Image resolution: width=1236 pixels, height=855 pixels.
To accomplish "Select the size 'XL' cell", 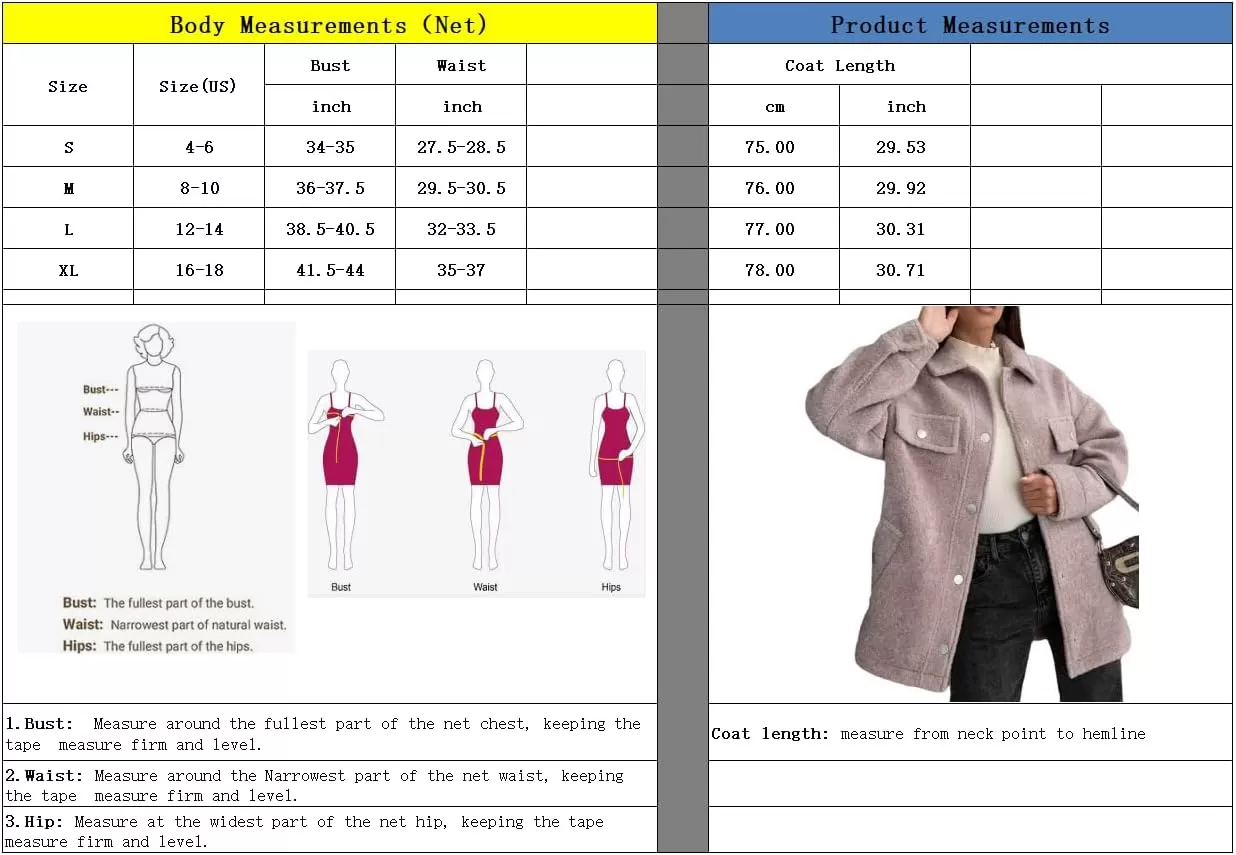I will pos(68,270).
